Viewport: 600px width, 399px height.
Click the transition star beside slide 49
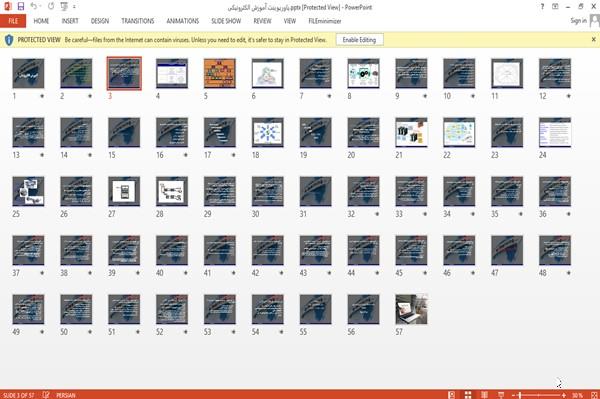click(42, 332)
